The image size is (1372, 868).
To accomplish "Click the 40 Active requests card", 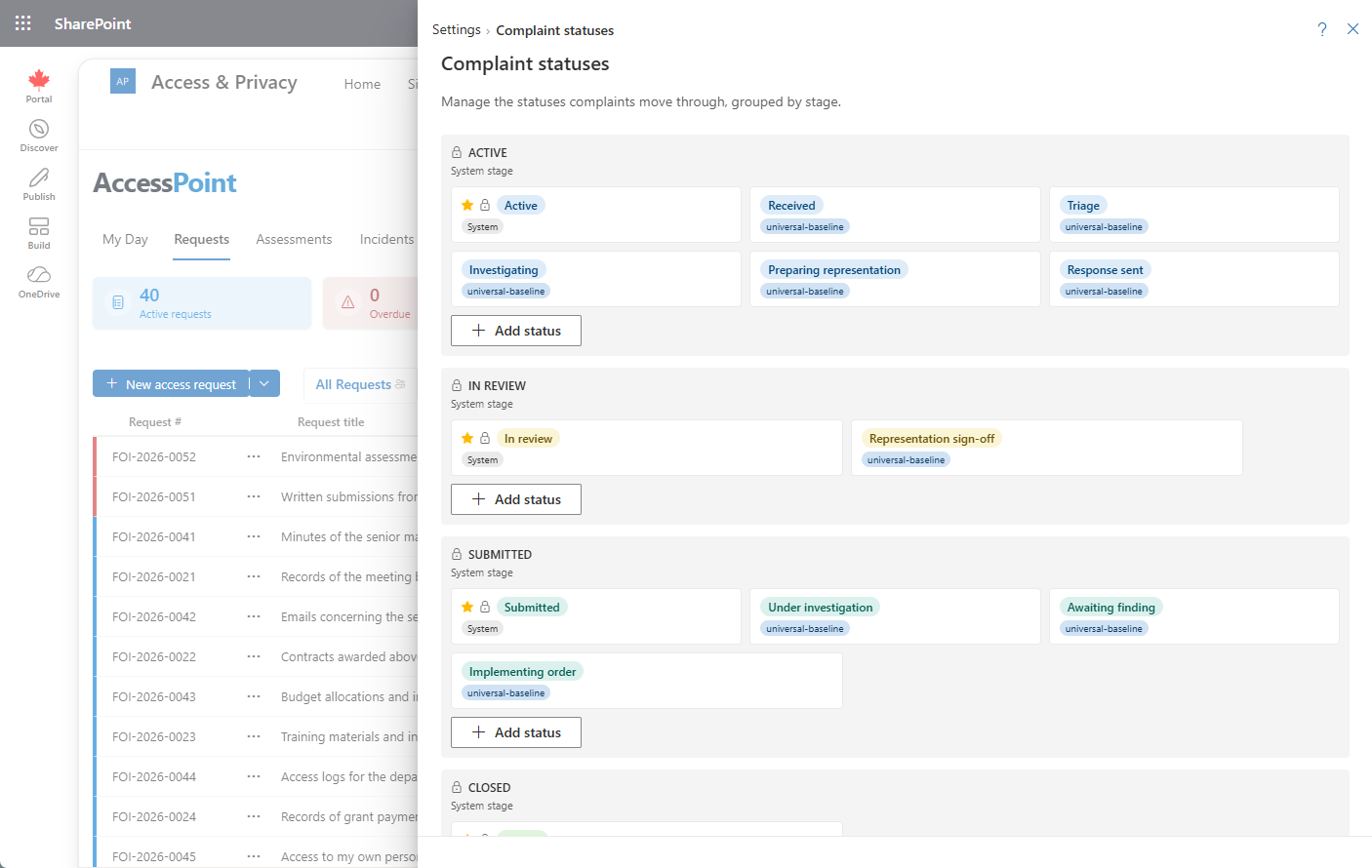I will [202, 303].
